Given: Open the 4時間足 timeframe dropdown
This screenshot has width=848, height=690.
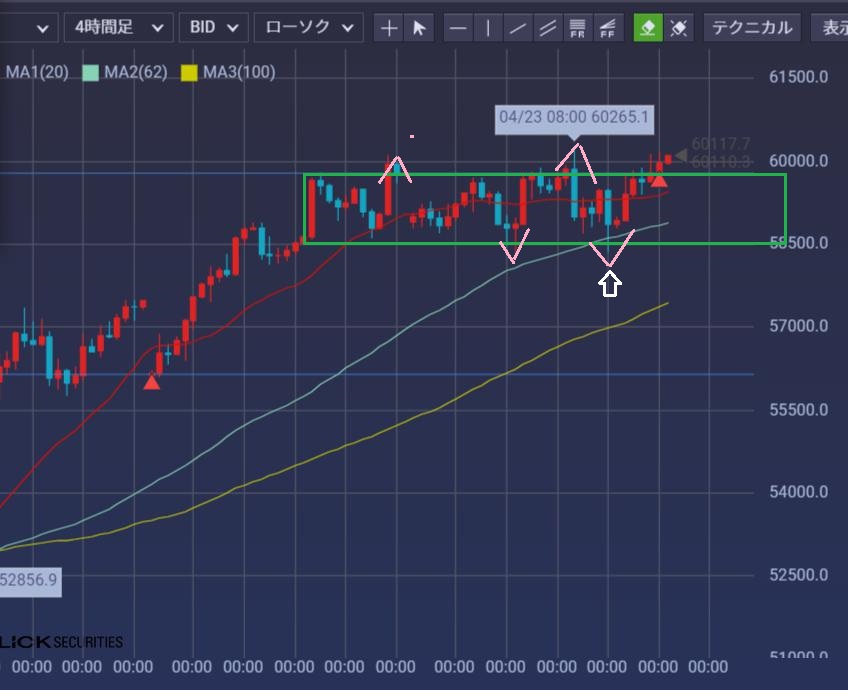Looking at the screenshot, I should click(118, 28).
